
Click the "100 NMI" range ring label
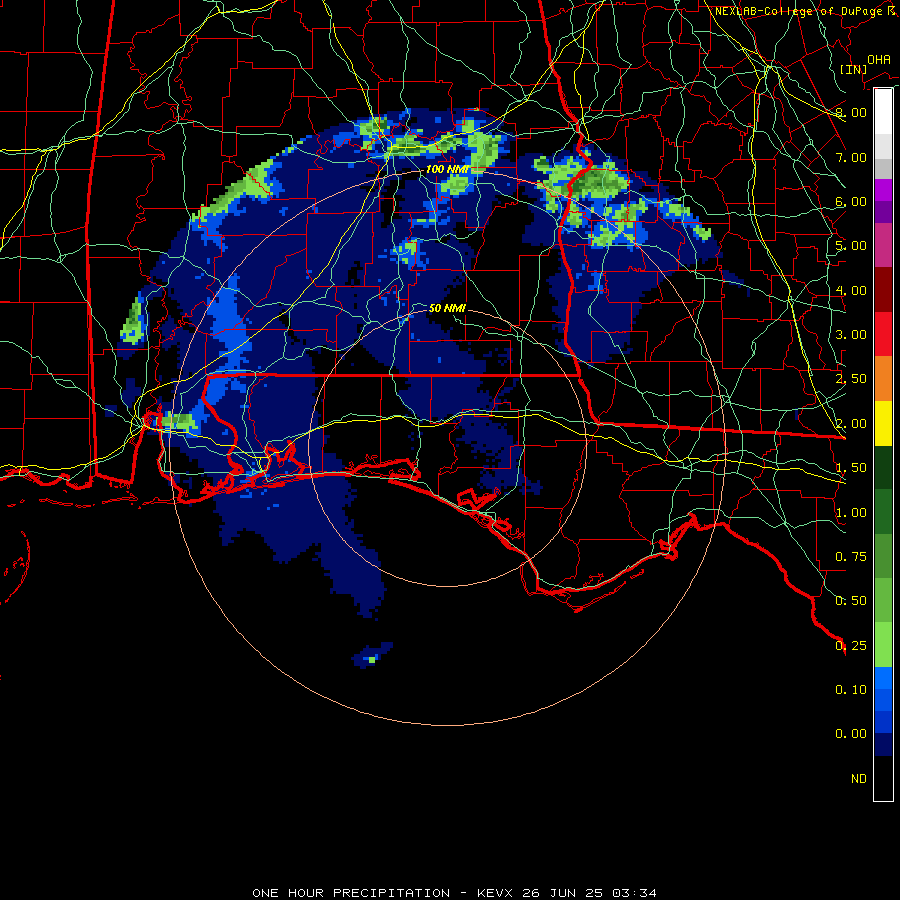(447, 169)
